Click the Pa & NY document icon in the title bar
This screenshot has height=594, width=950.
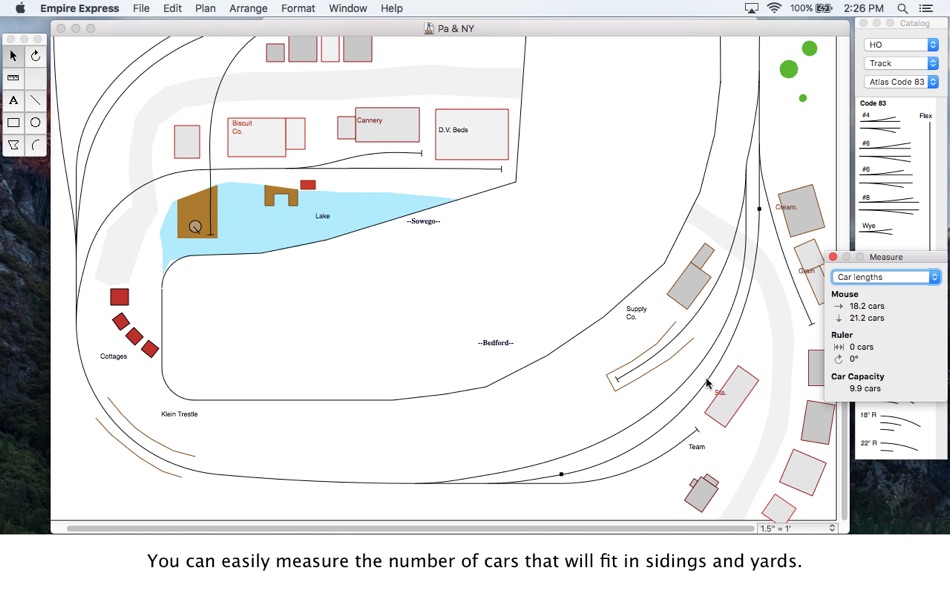pos(429,28)
